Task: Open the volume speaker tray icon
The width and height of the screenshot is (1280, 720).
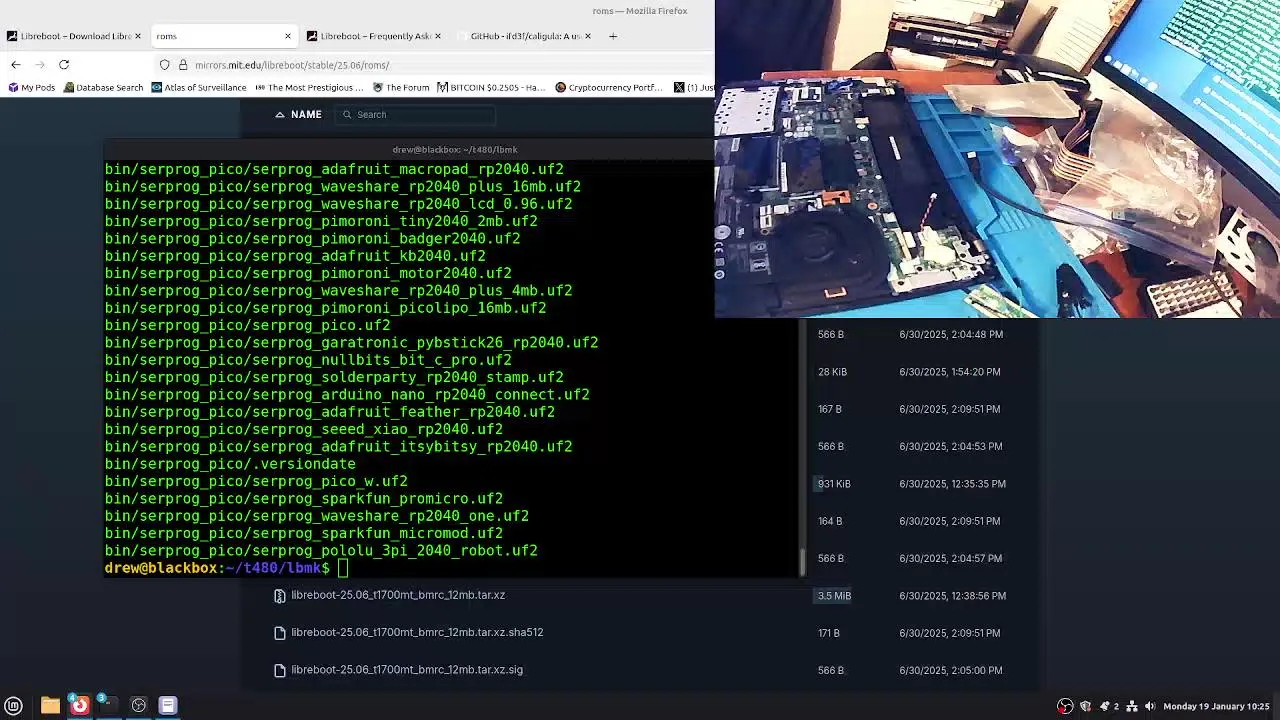Action: pyautogui.click(x=1150, y=706)
